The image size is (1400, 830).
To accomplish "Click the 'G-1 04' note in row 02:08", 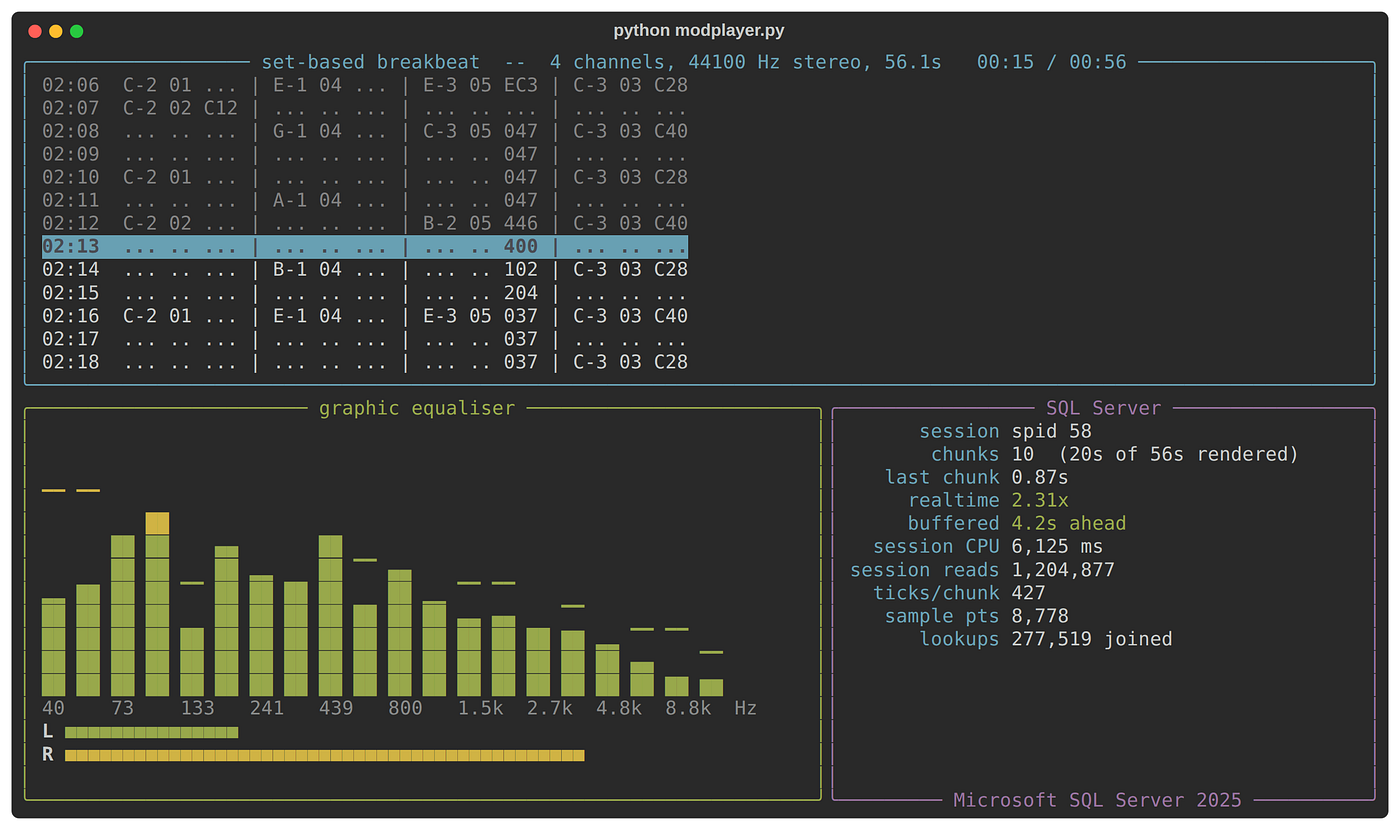I will tap(307, 131).
